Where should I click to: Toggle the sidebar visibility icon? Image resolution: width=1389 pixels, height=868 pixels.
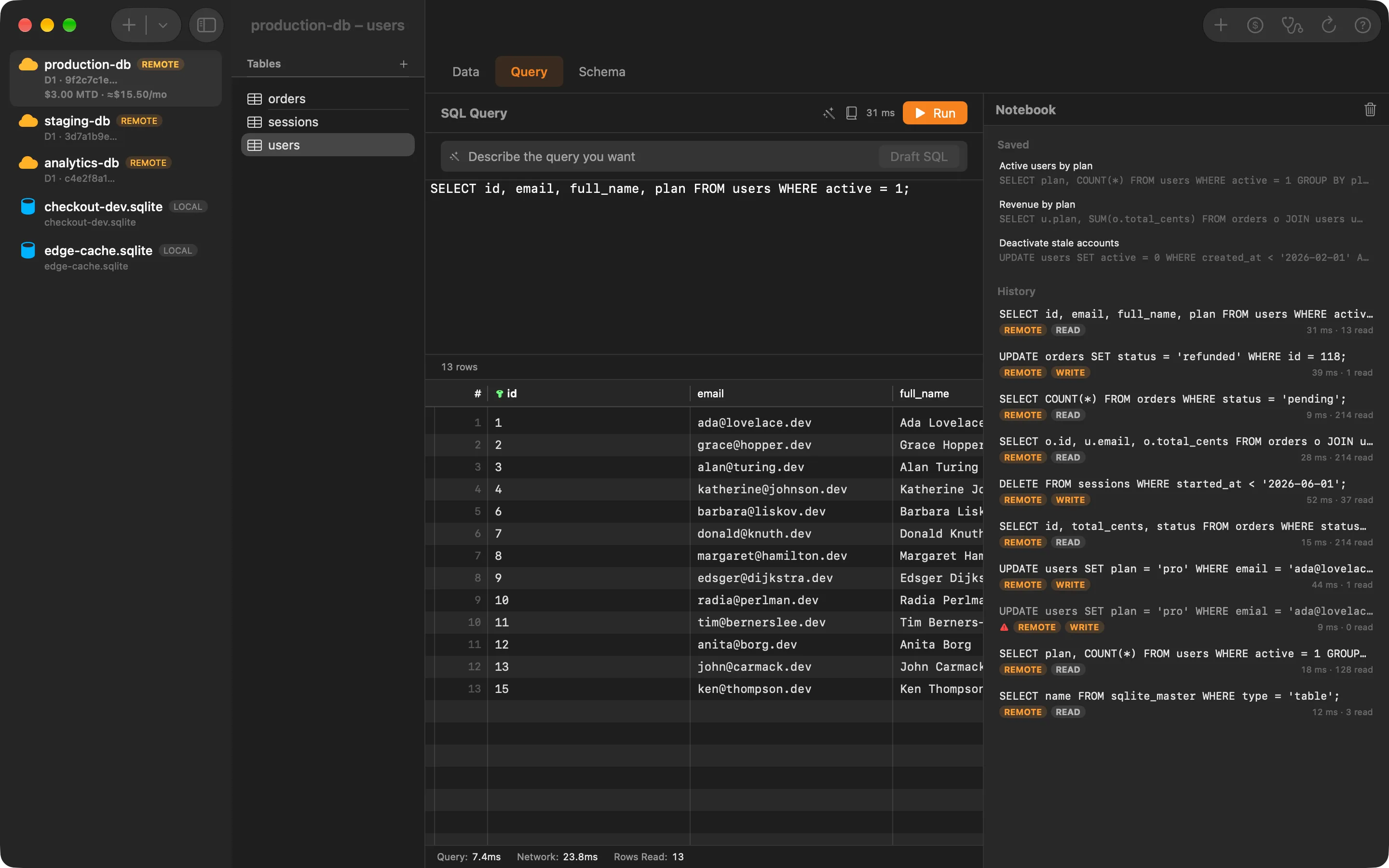(x=206, y=25)
